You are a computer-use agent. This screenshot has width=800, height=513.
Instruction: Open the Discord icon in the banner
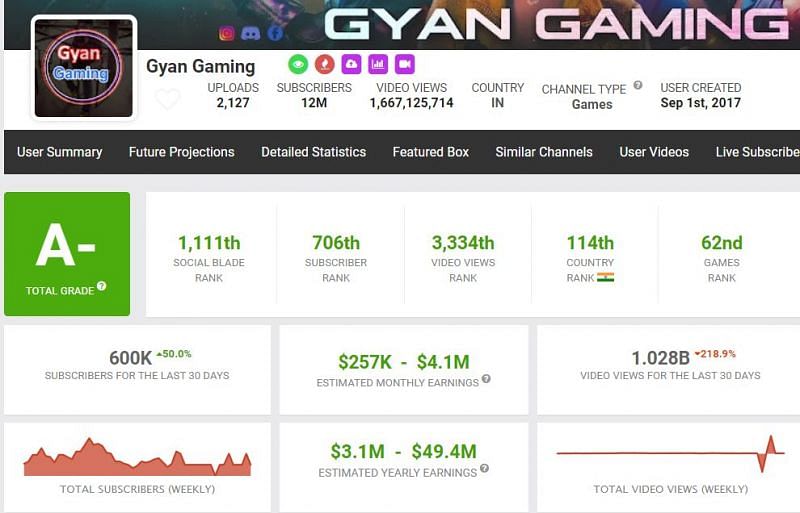(251, 34)
